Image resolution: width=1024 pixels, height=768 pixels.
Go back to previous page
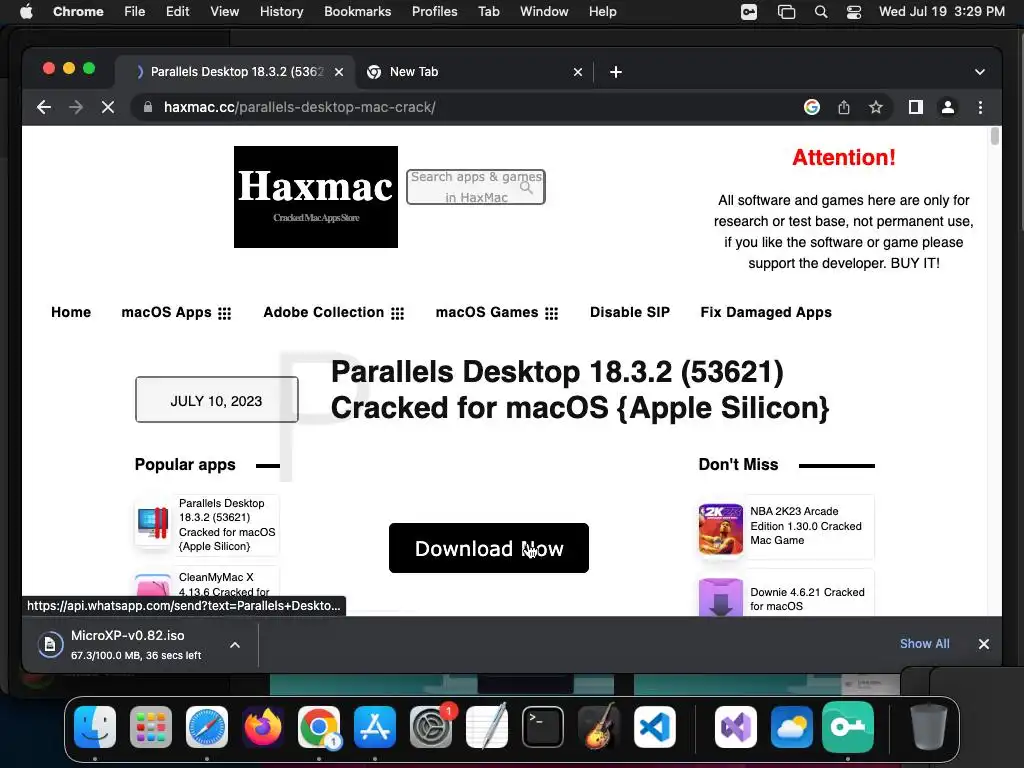point(44,107)
